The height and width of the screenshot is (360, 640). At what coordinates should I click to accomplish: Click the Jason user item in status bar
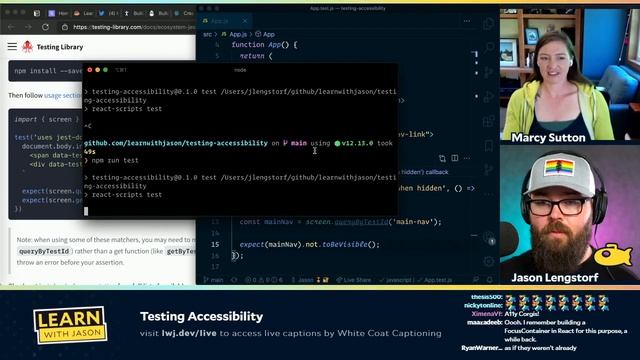[x=309, y=280]
